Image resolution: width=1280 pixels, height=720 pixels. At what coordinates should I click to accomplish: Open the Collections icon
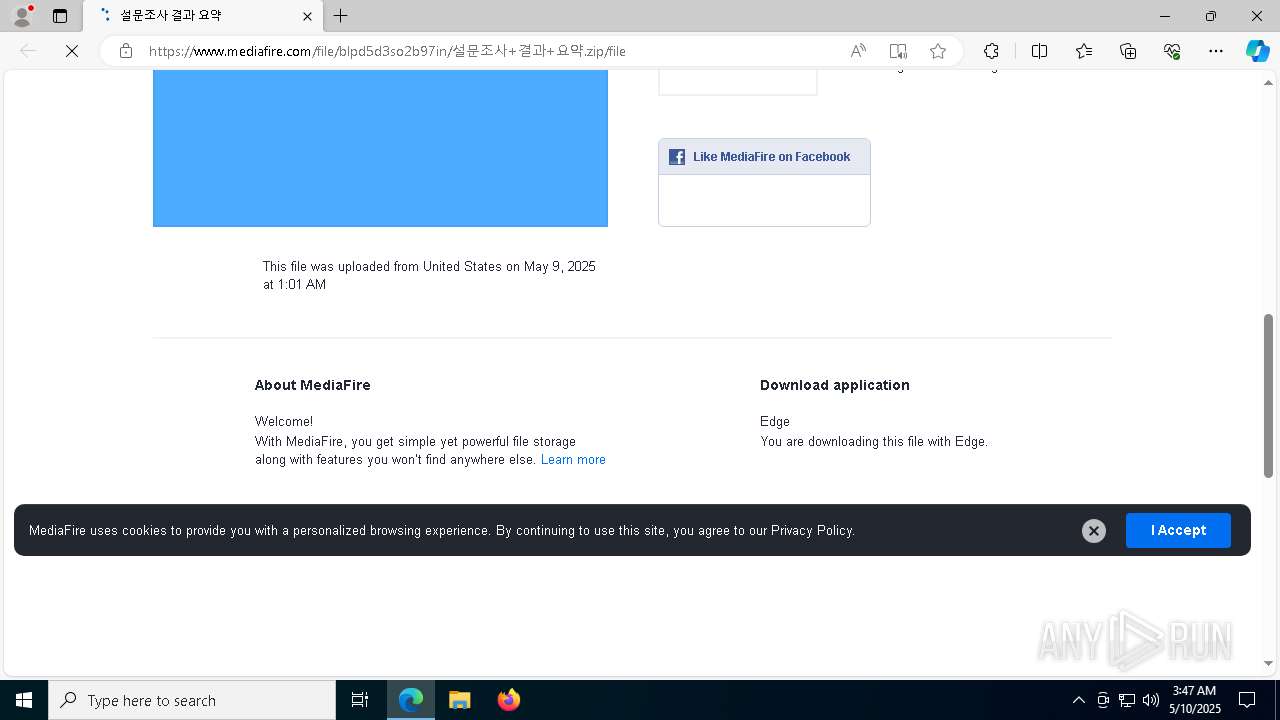pyautogui.click(x=1128, y=51)
